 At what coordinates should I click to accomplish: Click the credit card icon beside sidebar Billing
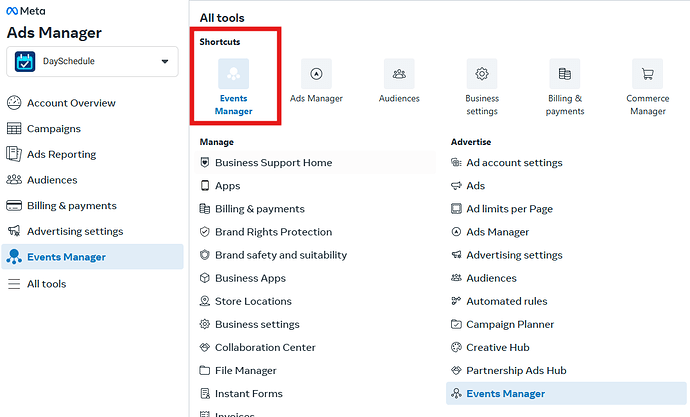14,205
